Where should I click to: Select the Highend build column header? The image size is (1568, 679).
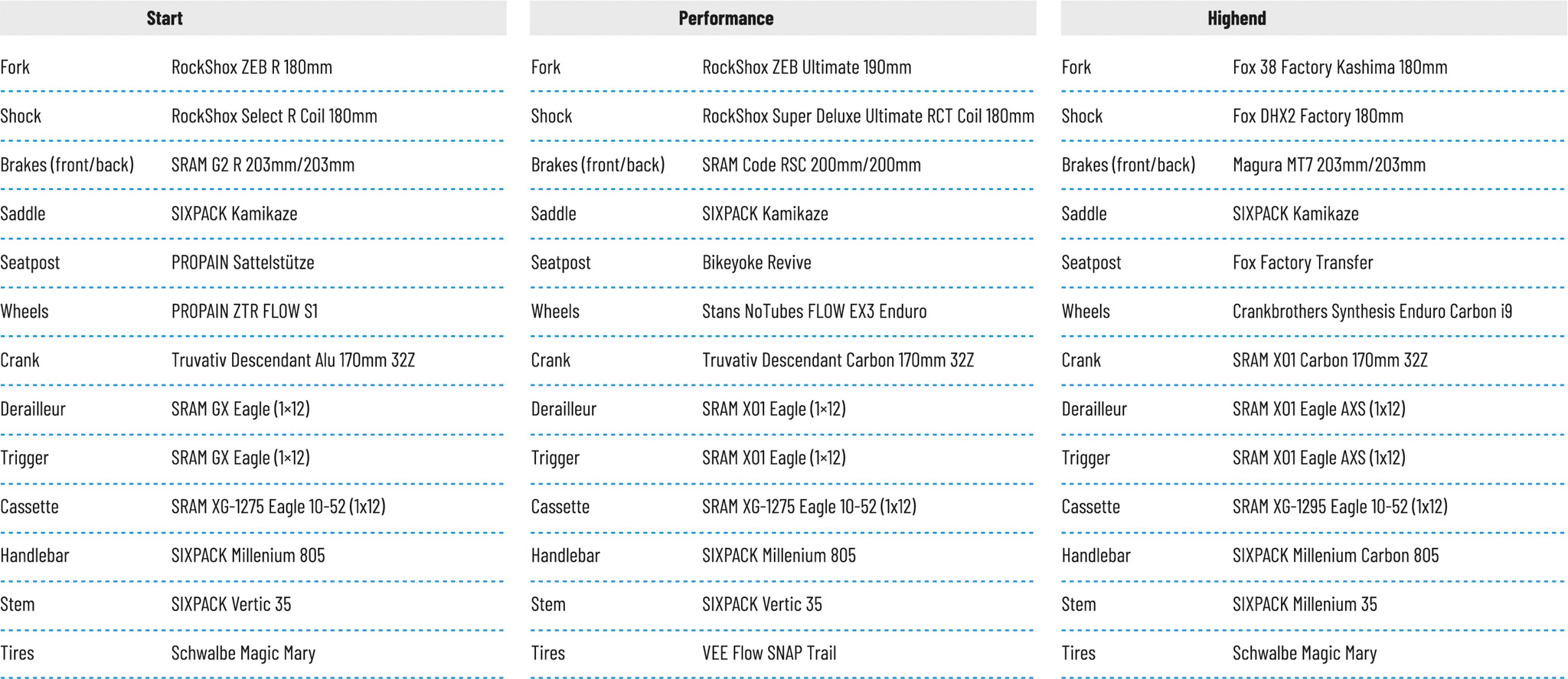click(x=1236, y=18)
